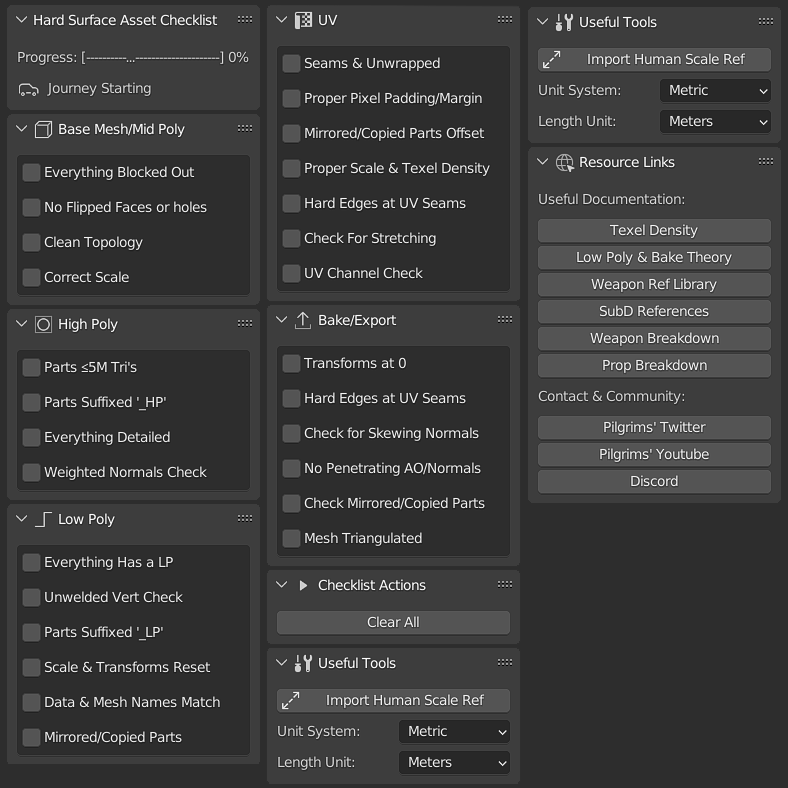Viewport: 788px width, 788px height.
Task: Open the Length Unit Meters dropdown in bottom Useful Tools
Action: [x=454, y=762]
